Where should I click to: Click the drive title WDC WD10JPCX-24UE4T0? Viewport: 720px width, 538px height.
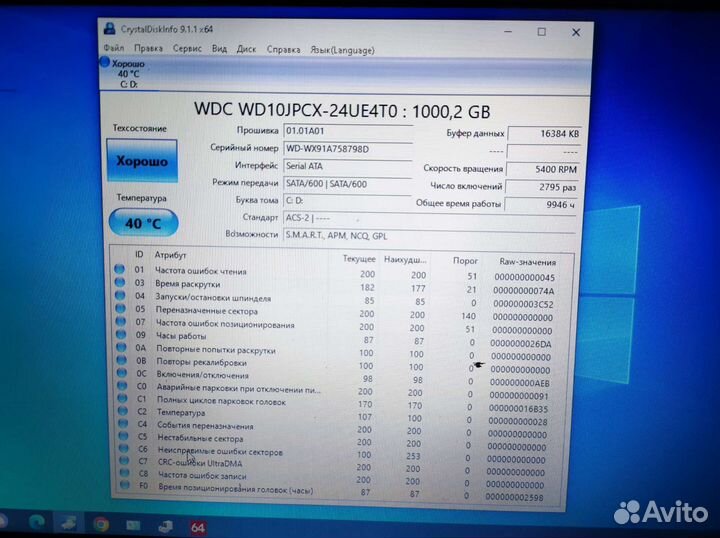(296, 110)
